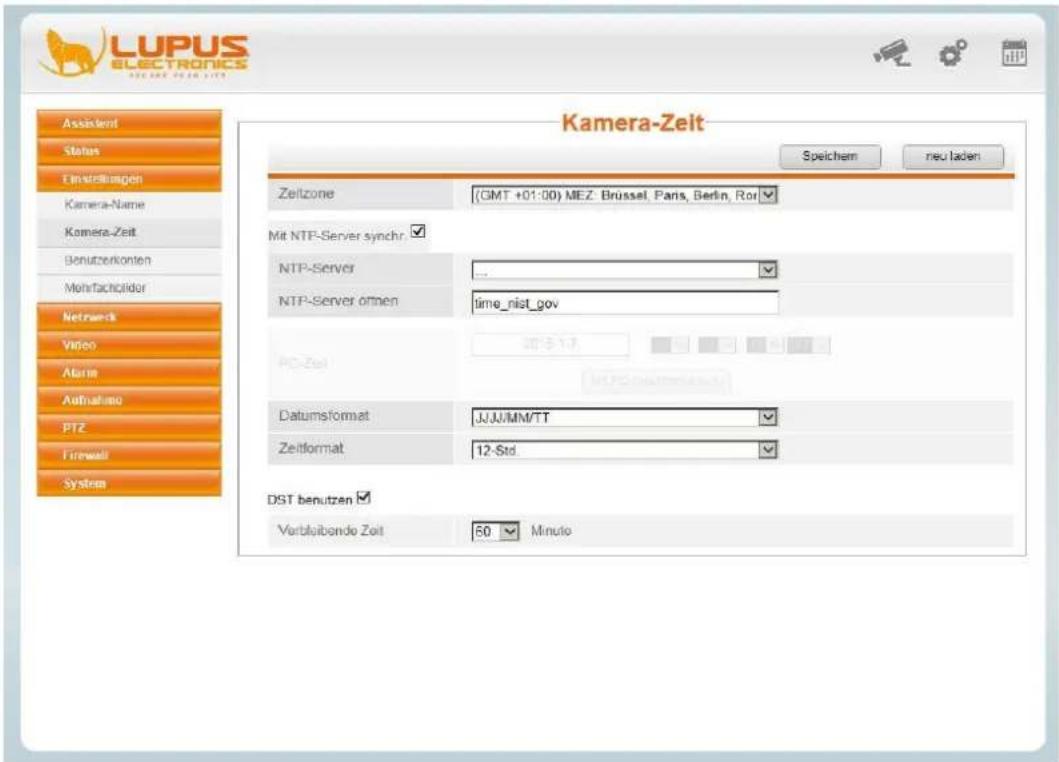Open the Assistent menu
1059x762 pixels.
tap(129, 124)
